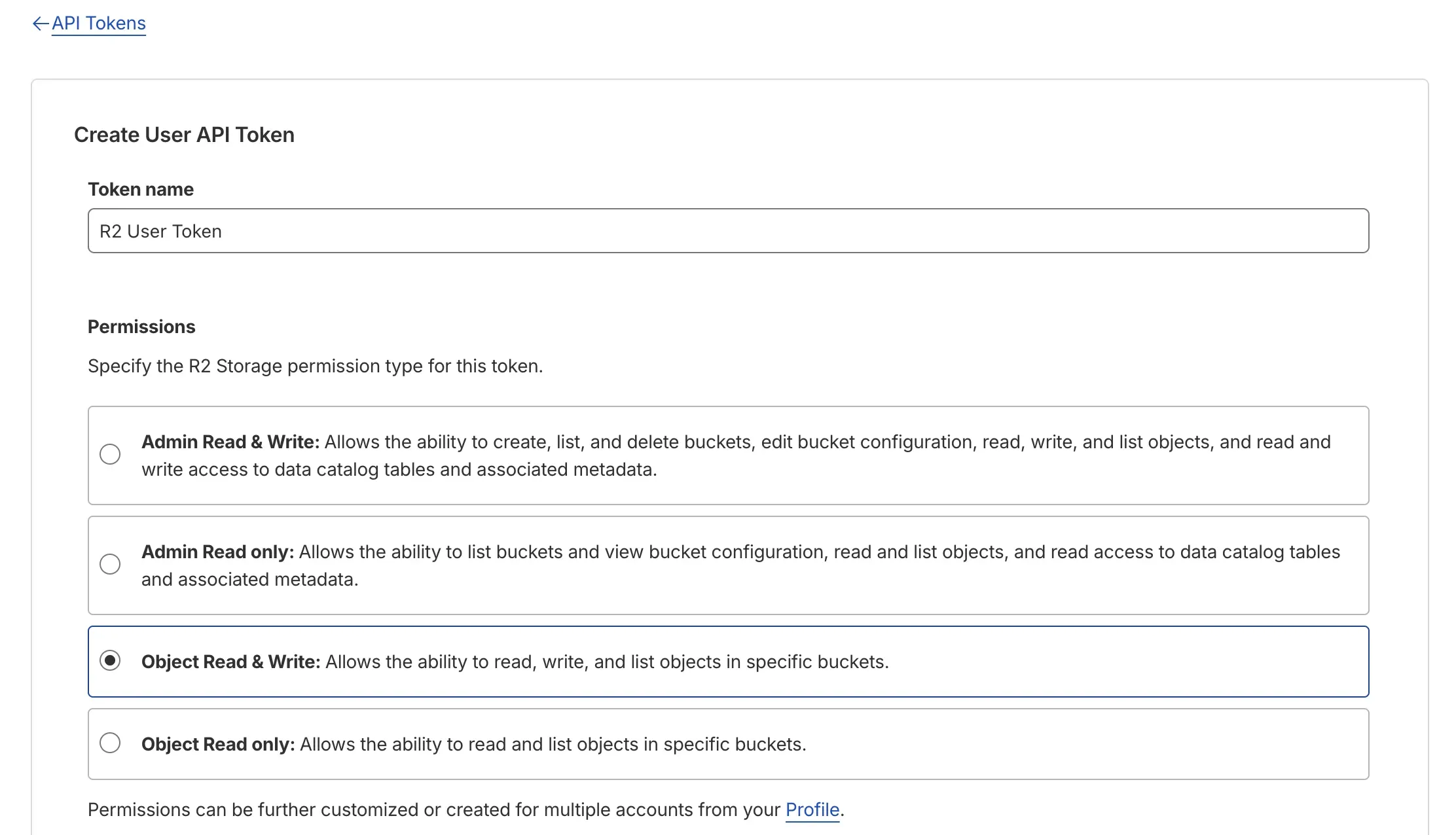Click the R2 Storage permission description text
Viewport: 1456px width, 835px height.
point(316,365)
